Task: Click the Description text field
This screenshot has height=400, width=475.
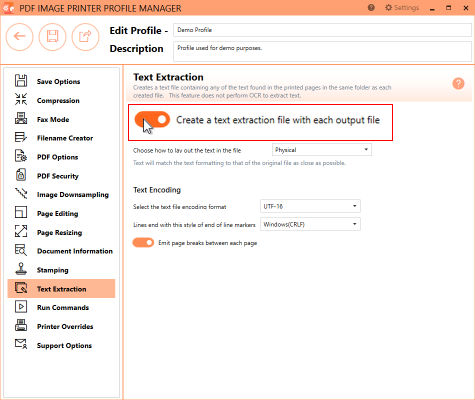Action: click(322, 51)
